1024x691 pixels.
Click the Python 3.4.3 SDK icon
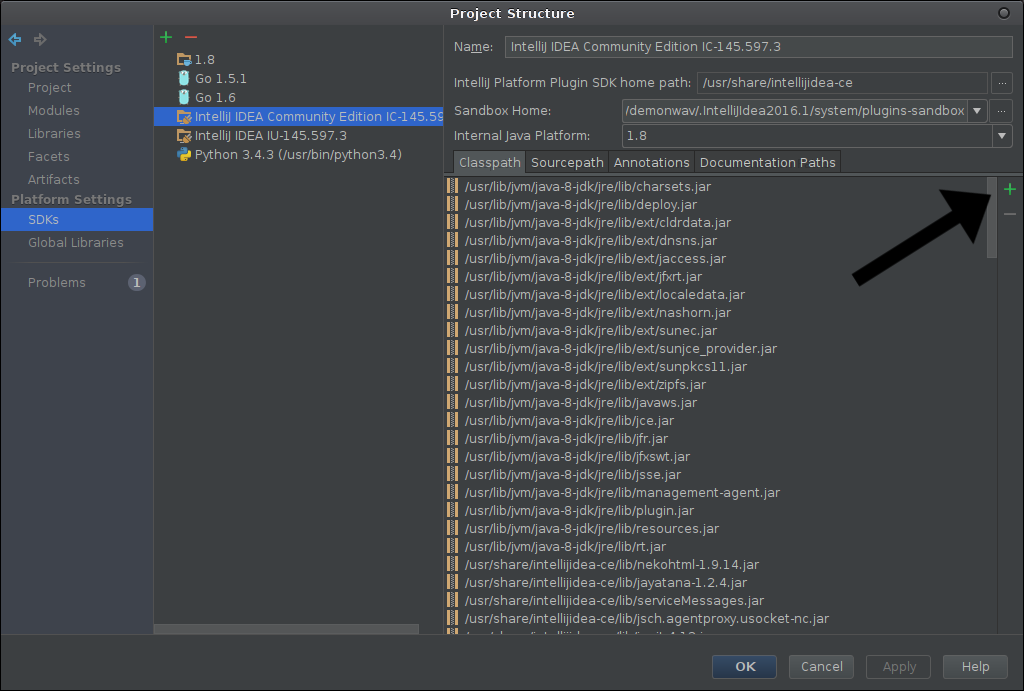pos(184,155)
